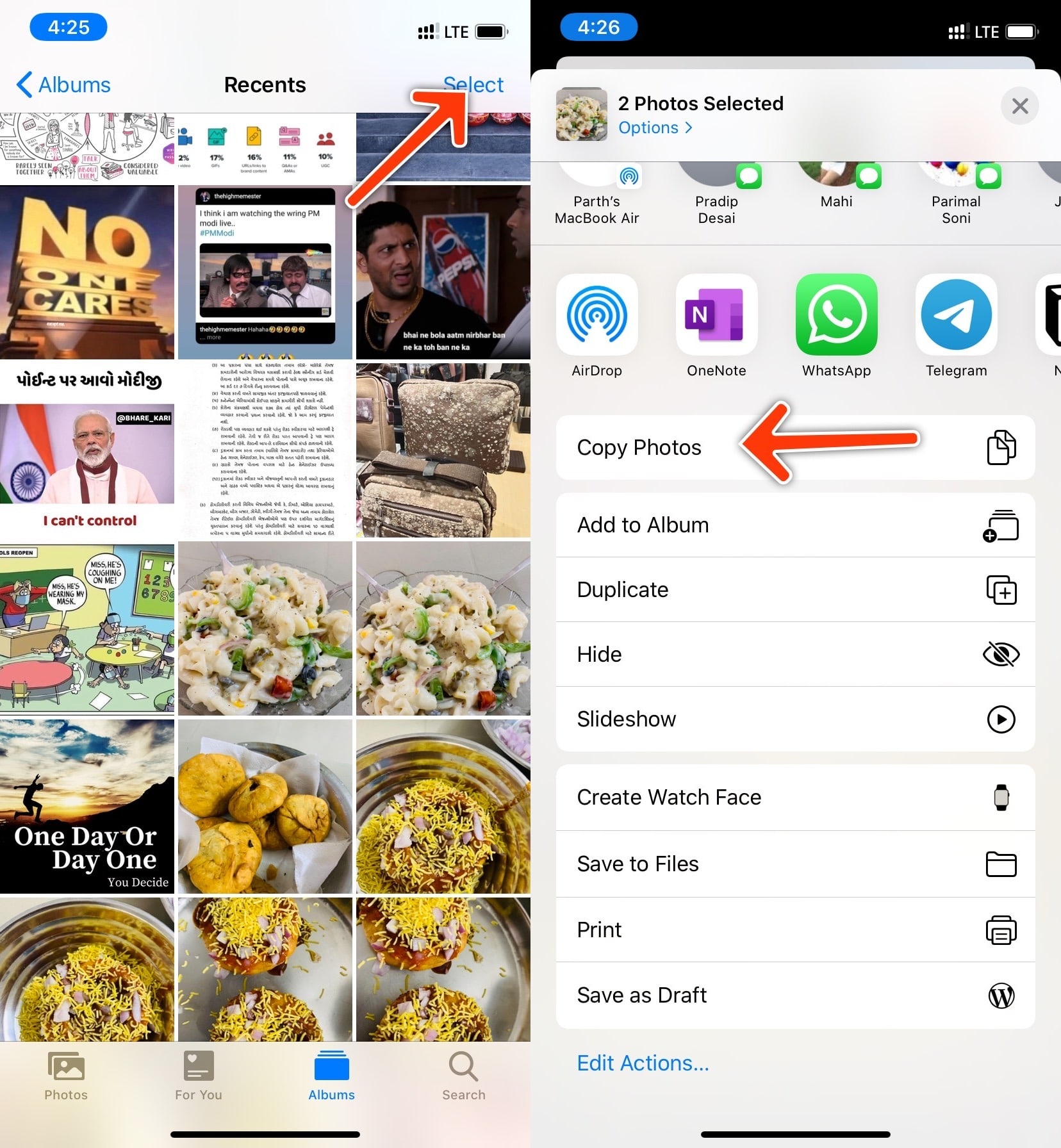This screenshot has height=1148, width=1061.
Task: Tap the printer icon beside Print
Action: coord(1002,930)
